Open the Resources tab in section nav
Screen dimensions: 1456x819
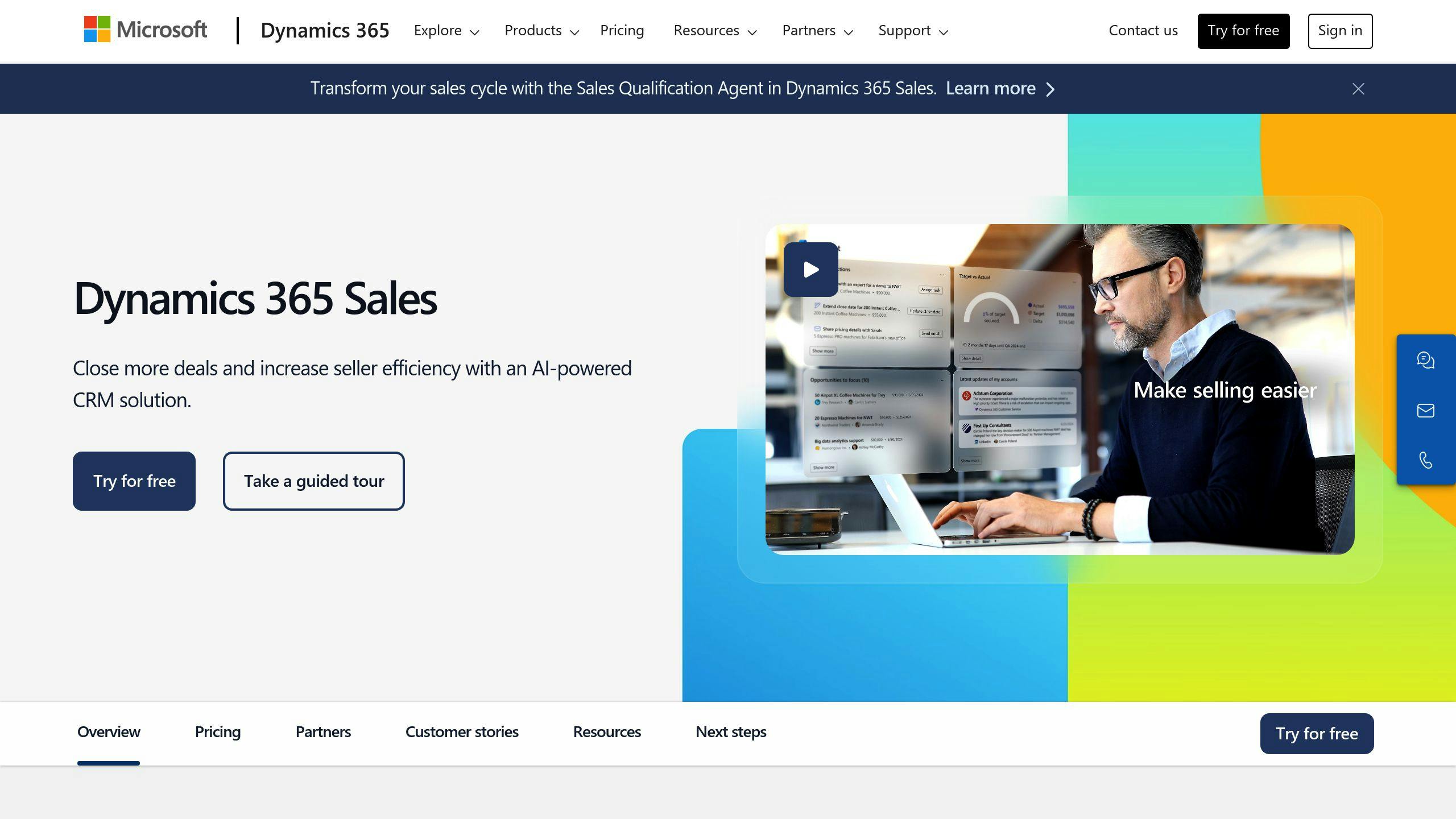[x=607, y=732]
